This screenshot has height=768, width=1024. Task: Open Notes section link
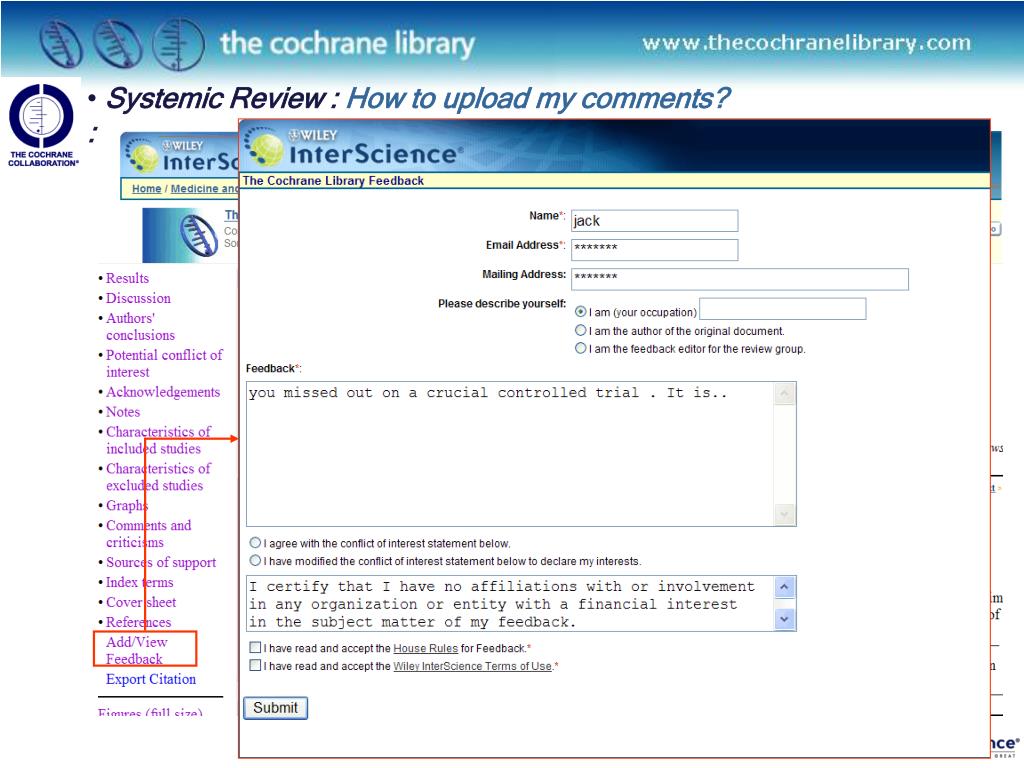coord(123,411)
